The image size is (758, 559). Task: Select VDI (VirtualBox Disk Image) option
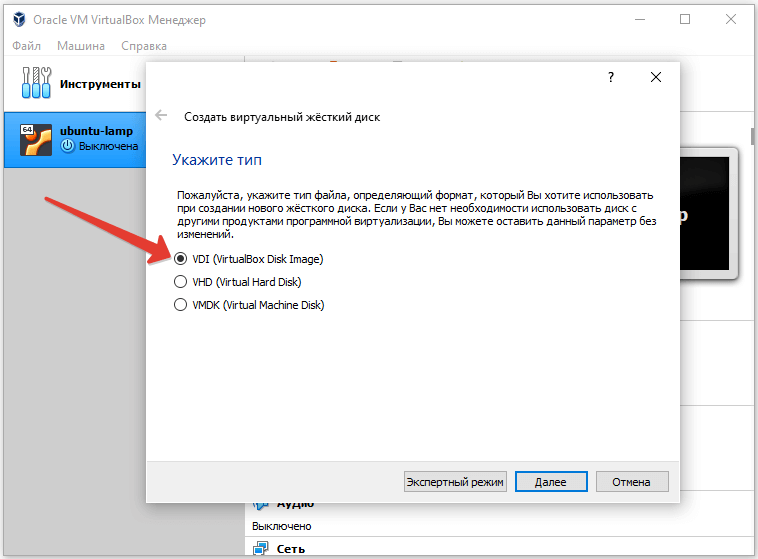pos(181,259)
